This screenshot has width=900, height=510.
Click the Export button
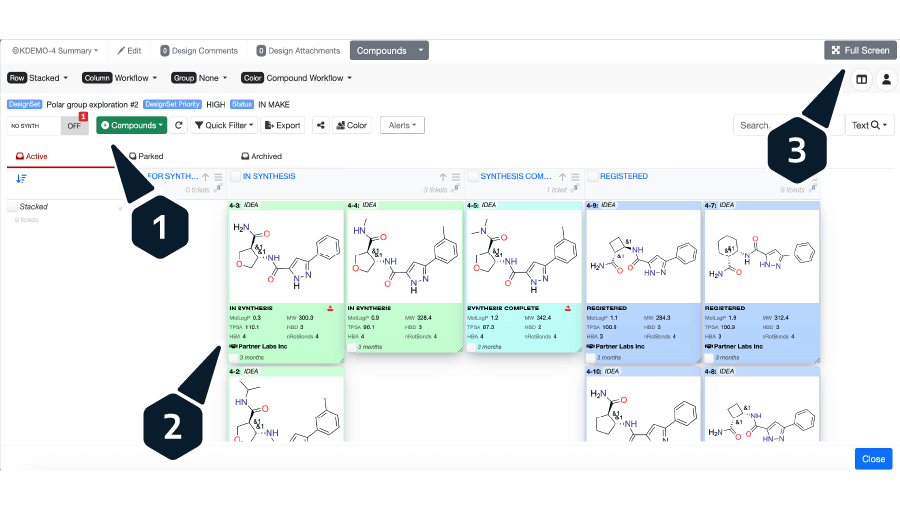(x=282, y=125)
